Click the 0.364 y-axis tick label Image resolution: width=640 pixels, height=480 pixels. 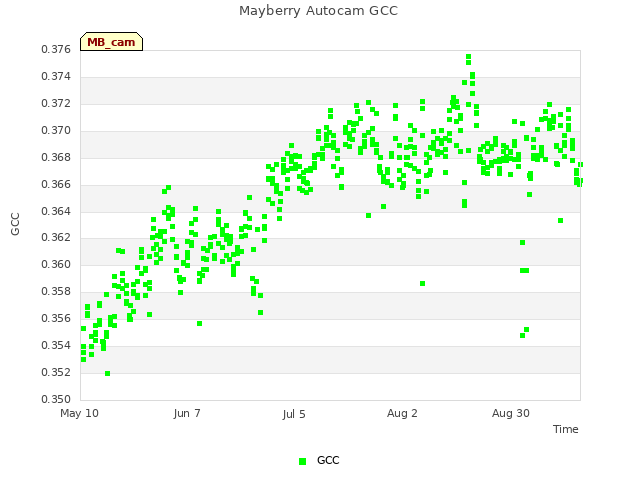[56, 211]
